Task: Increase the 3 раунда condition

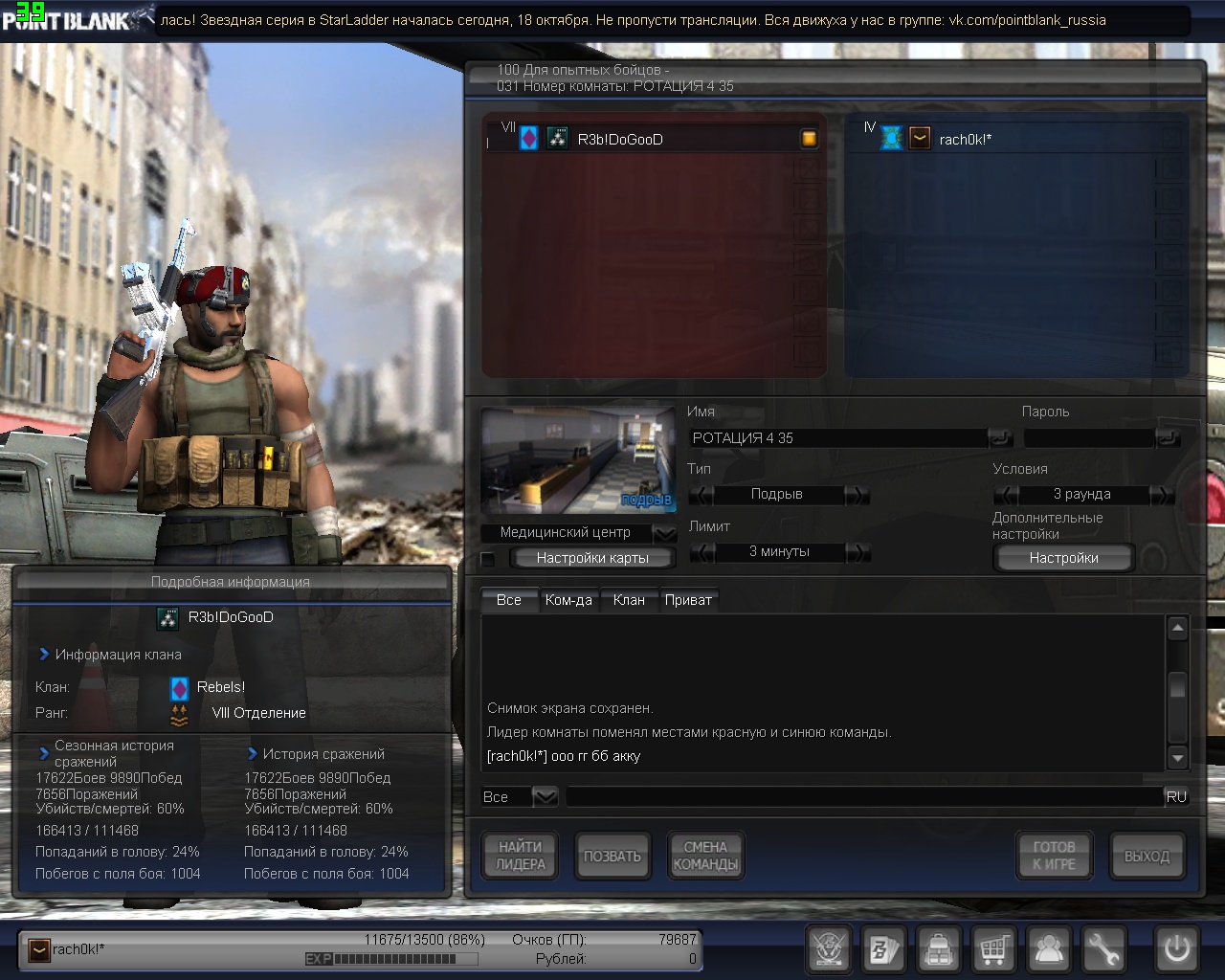Action: tap(1162, 495)
